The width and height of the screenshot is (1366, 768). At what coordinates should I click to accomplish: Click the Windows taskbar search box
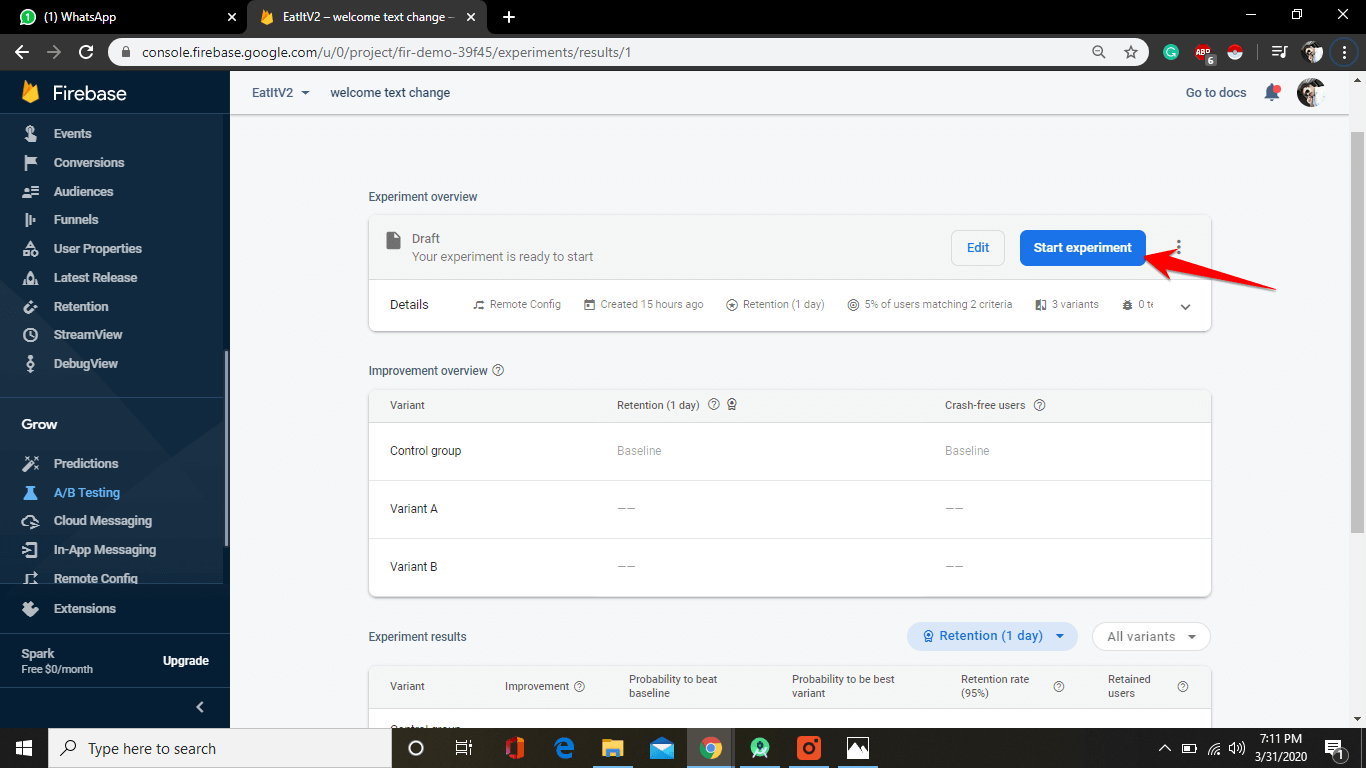tap(220, 748)
